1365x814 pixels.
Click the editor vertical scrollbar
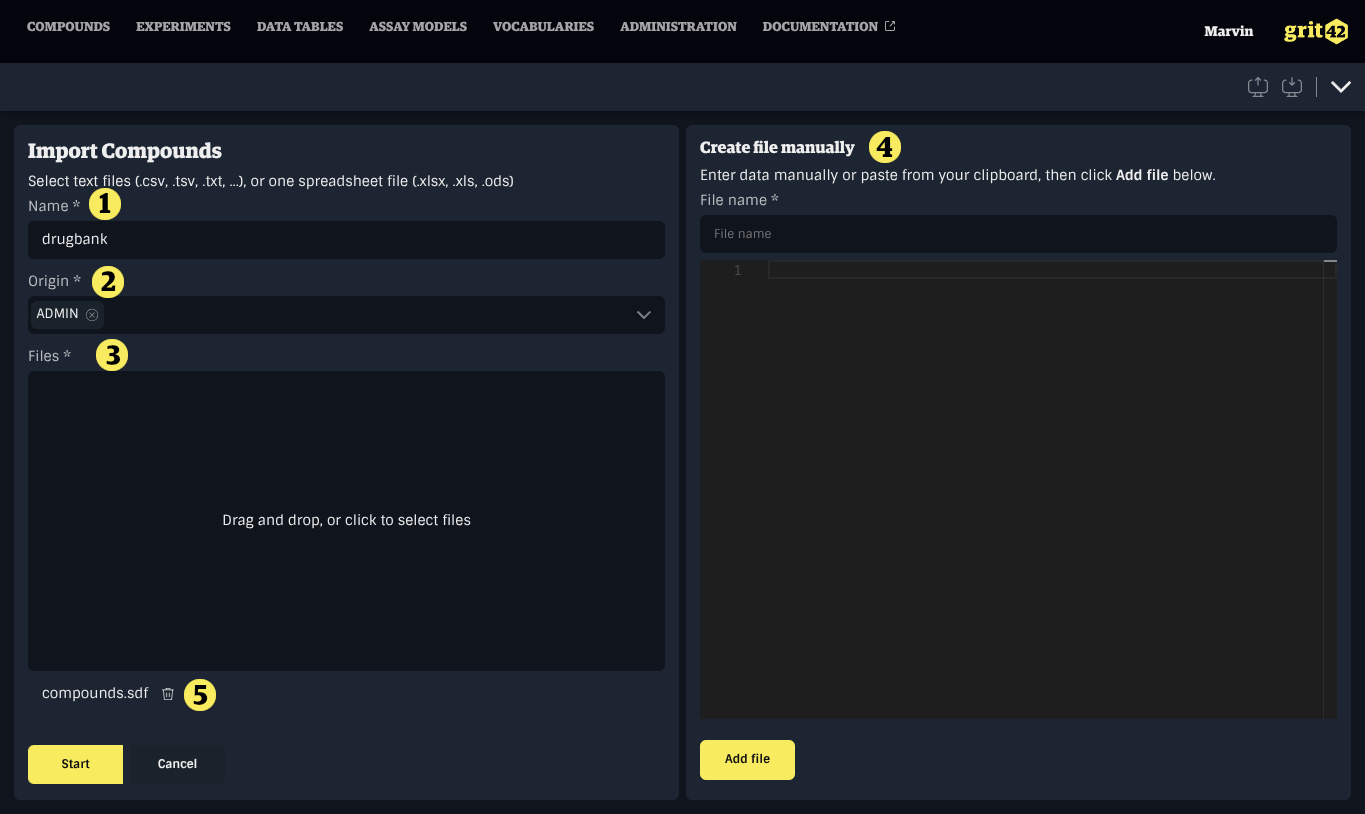(x=1330, y=490)
